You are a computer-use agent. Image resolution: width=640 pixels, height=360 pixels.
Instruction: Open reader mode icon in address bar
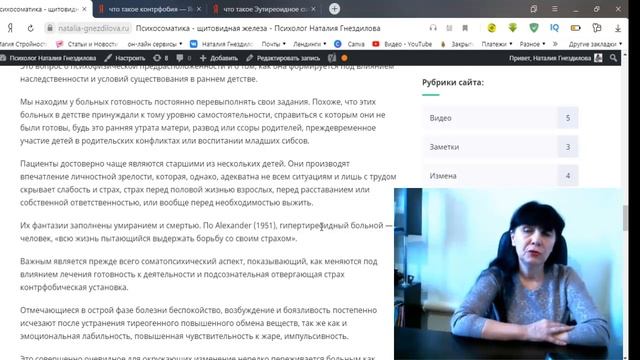point(449,28)
